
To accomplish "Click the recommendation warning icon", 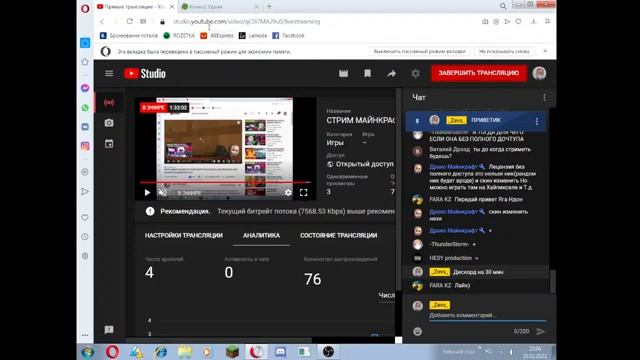I will click(x=150, y=211).
